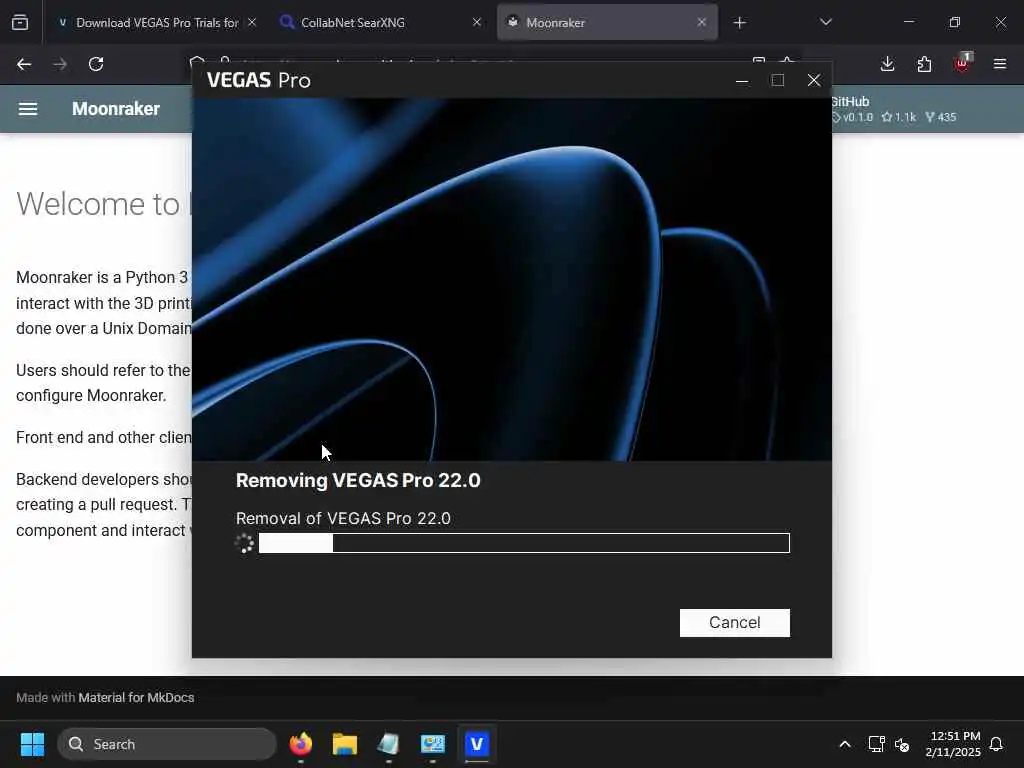Open network status tray icon
This screenshot has height=768, width=1024.
(x=876, y=744)
